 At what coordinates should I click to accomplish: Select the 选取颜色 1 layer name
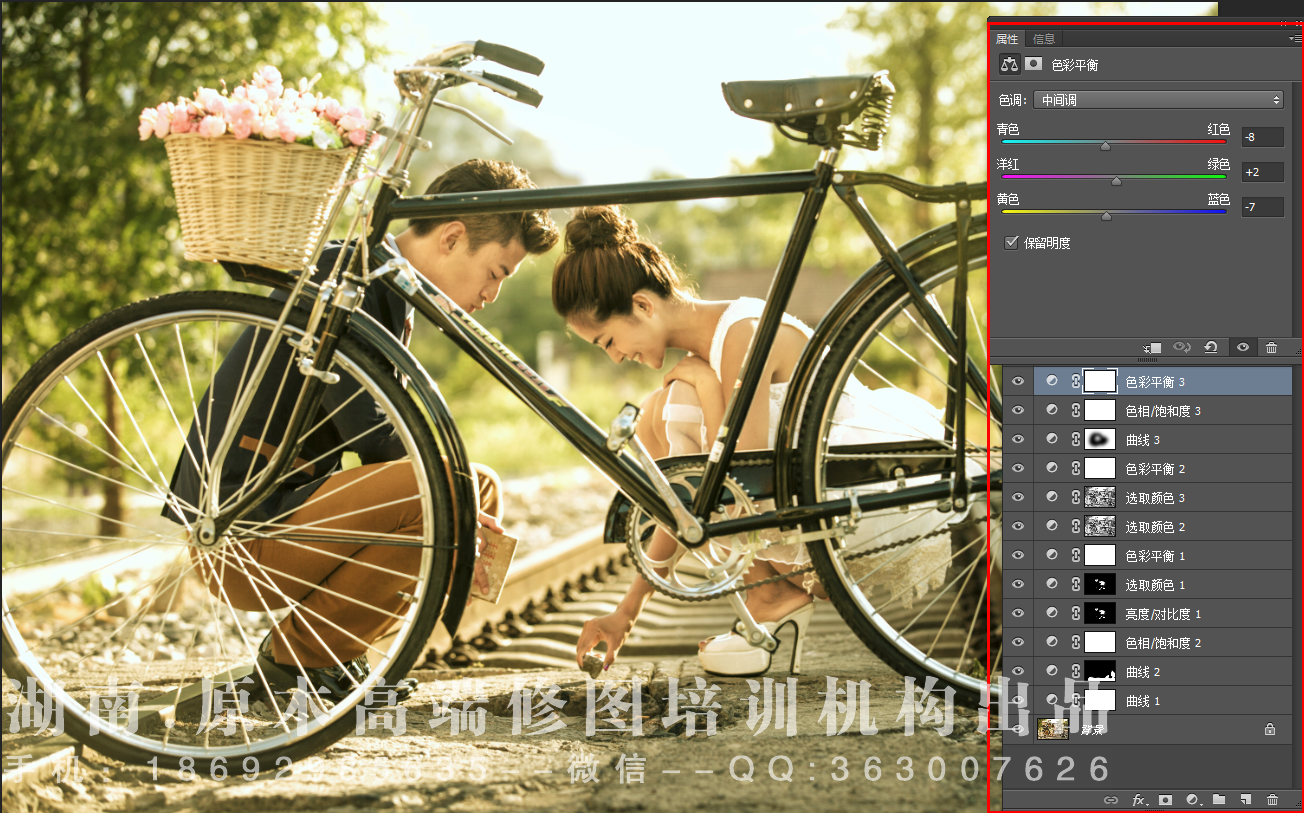1155,585
